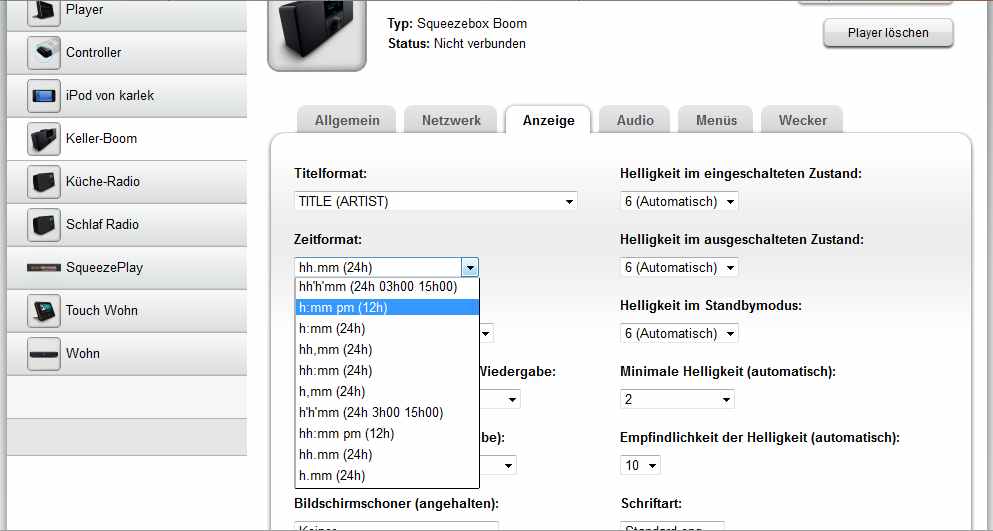
Task: Click the Touch Wohn player icon
Action: (x=44, y=310)
